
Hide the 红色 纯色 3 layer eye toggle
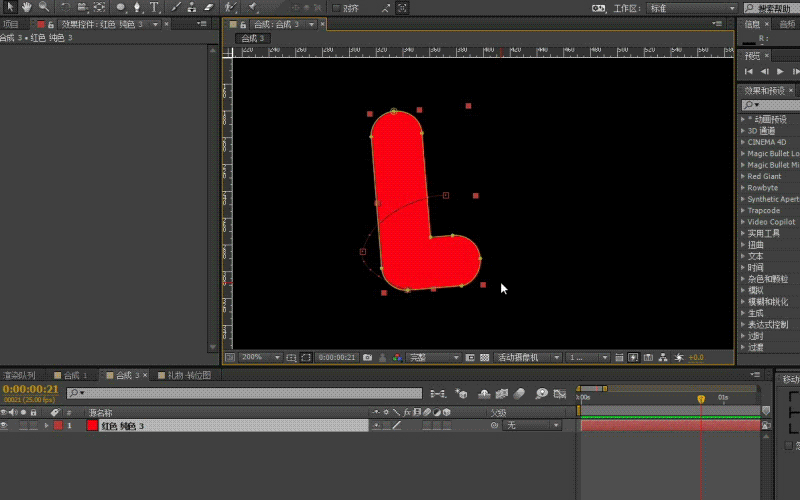[x=5, y=426]
